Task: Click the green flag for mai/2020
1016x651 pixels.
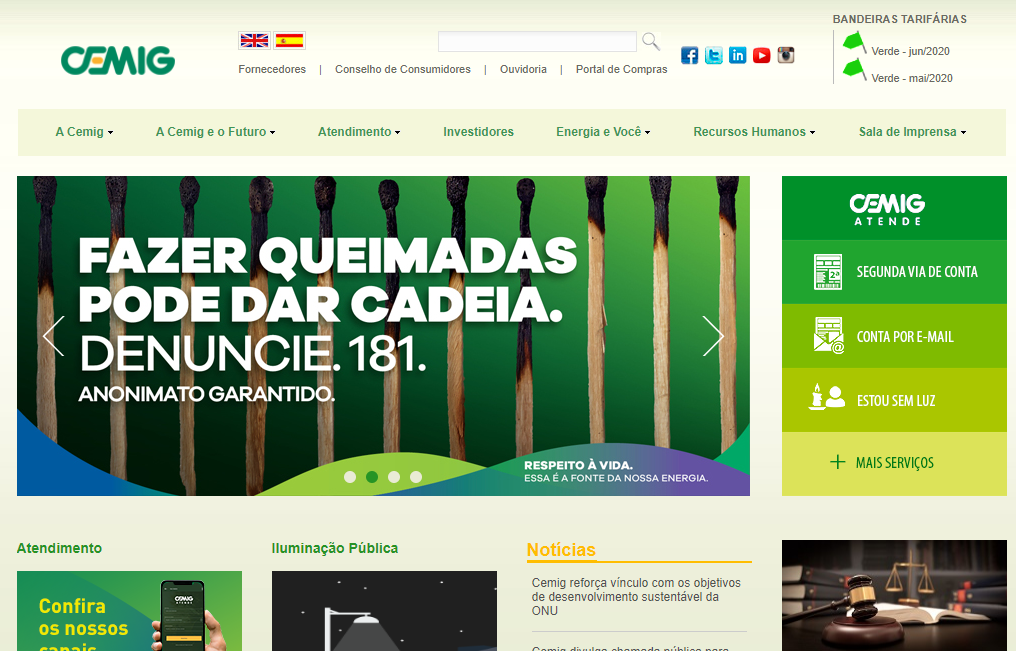Action: [x=855, y=70]
